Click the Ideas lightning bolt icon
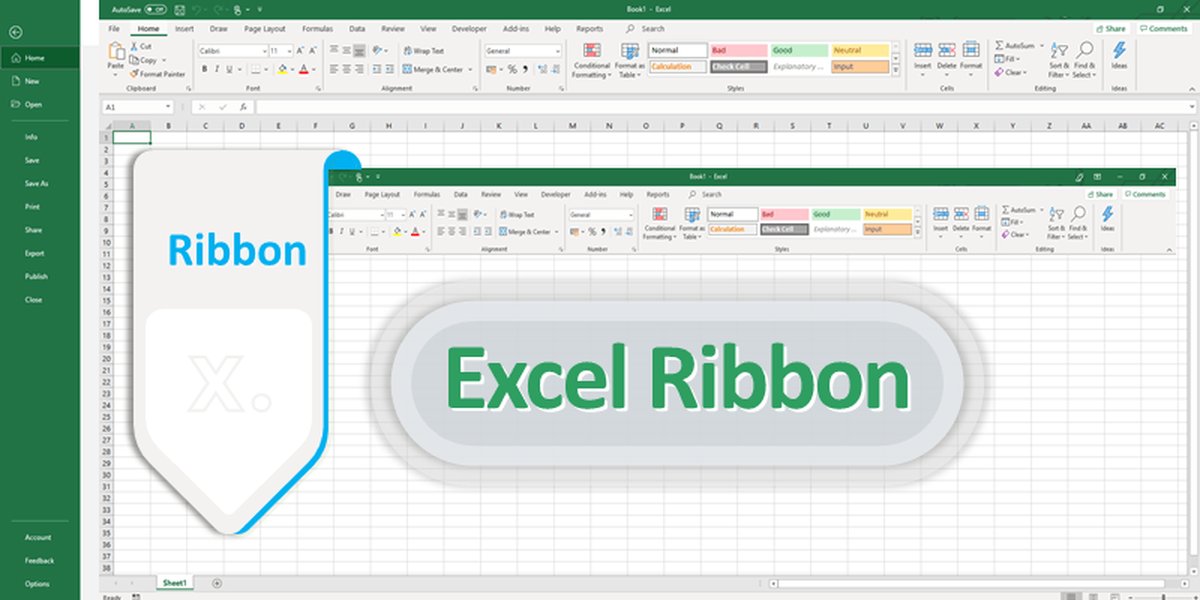The image size is (1200, 600). click(1120, 51)
